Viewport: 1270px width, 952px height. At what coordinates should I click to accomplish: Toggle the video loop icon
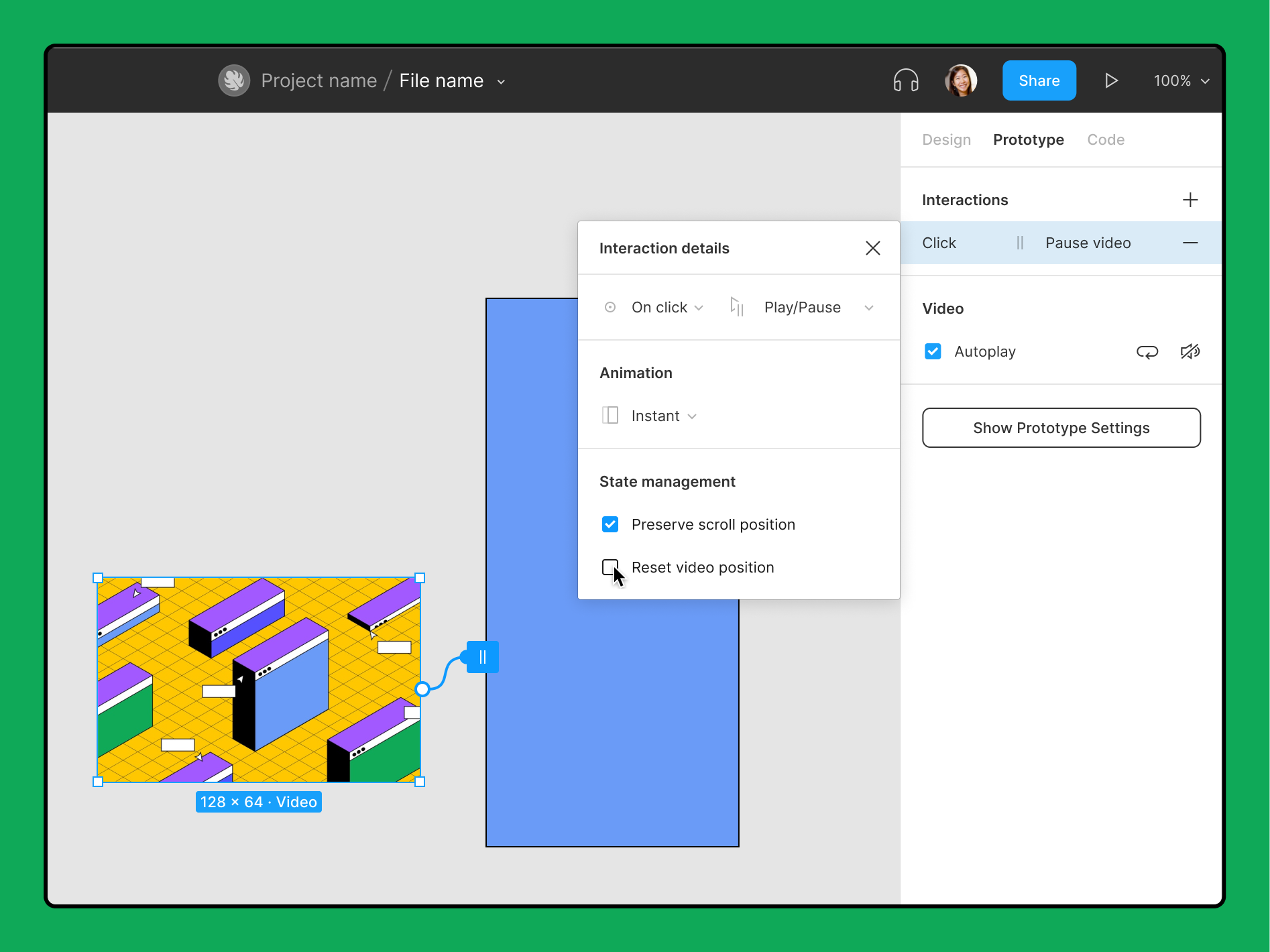[x=1147, y=352]
